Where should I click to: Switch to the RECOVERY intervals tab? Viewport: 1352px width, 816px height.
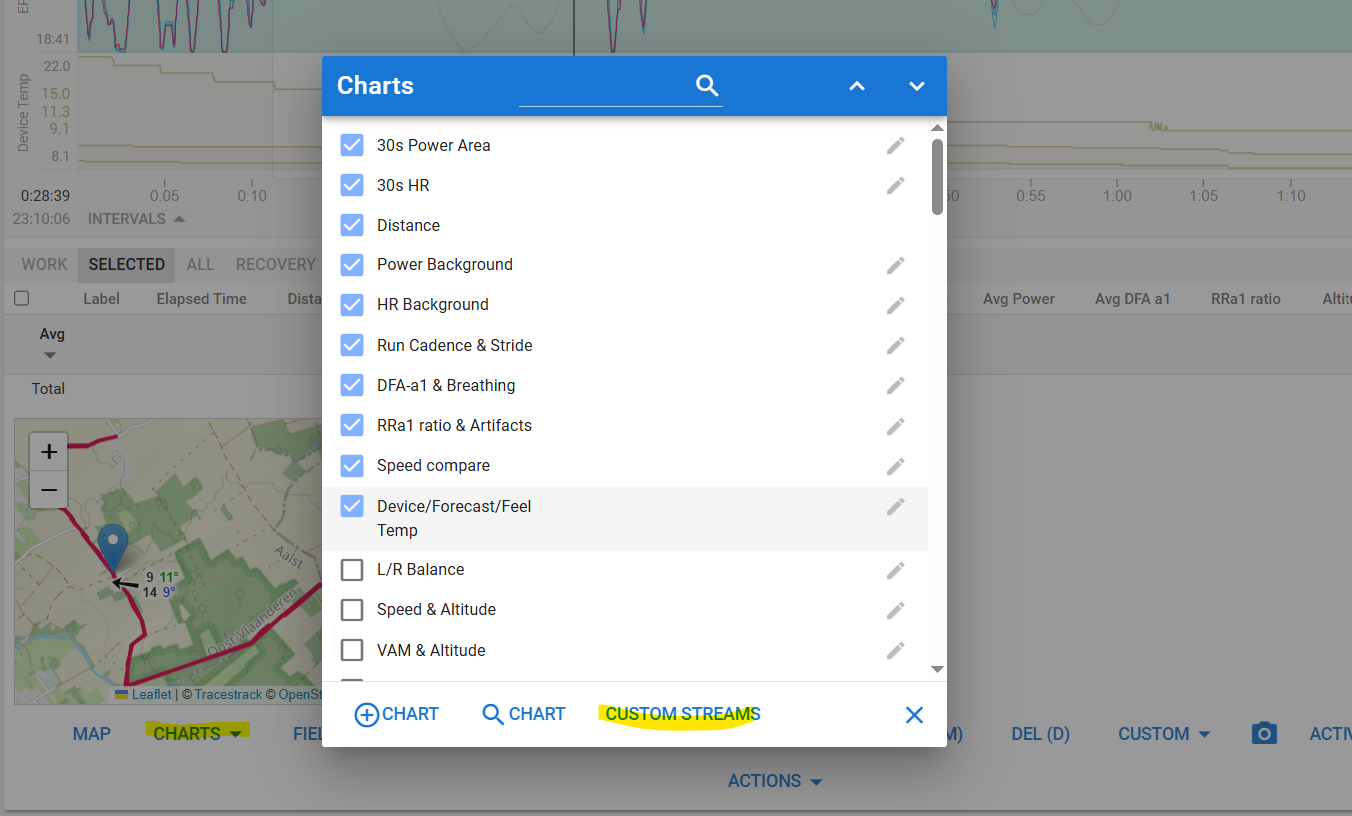[275, 265]
